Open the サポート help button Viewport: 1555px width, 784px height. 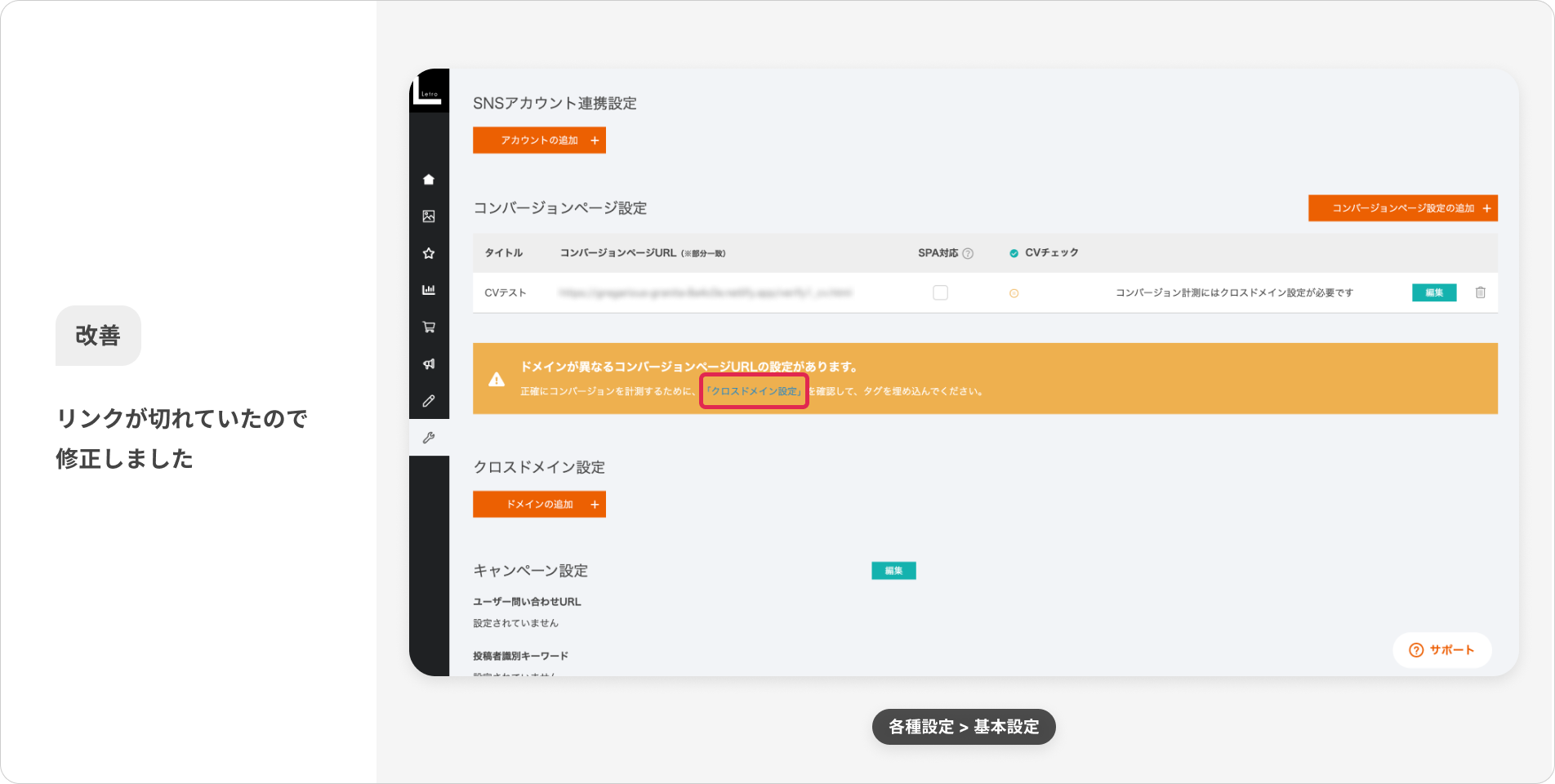(1441, 650)
